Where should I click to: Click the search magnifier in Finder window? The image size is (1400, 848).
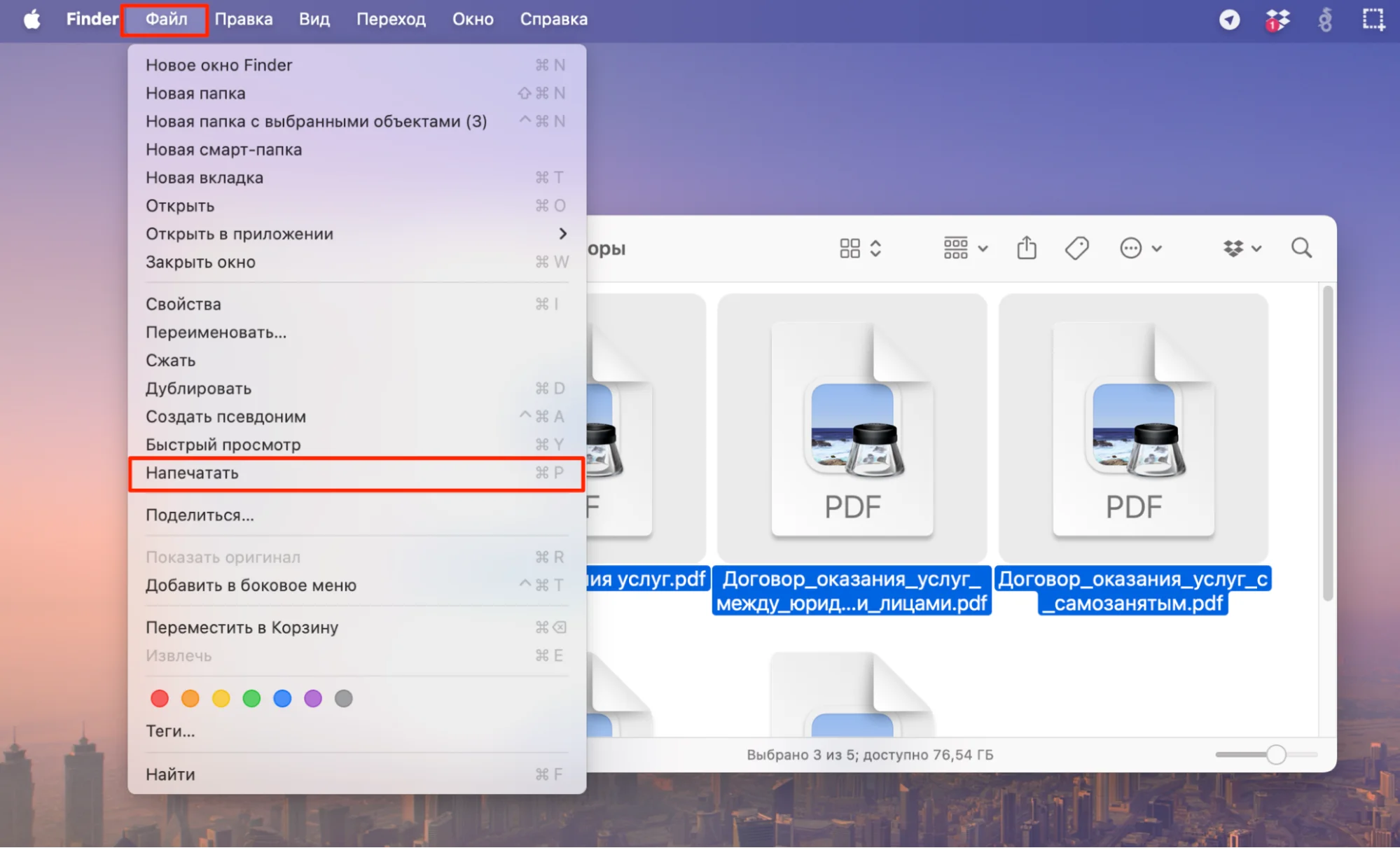tap(1301, 248)
